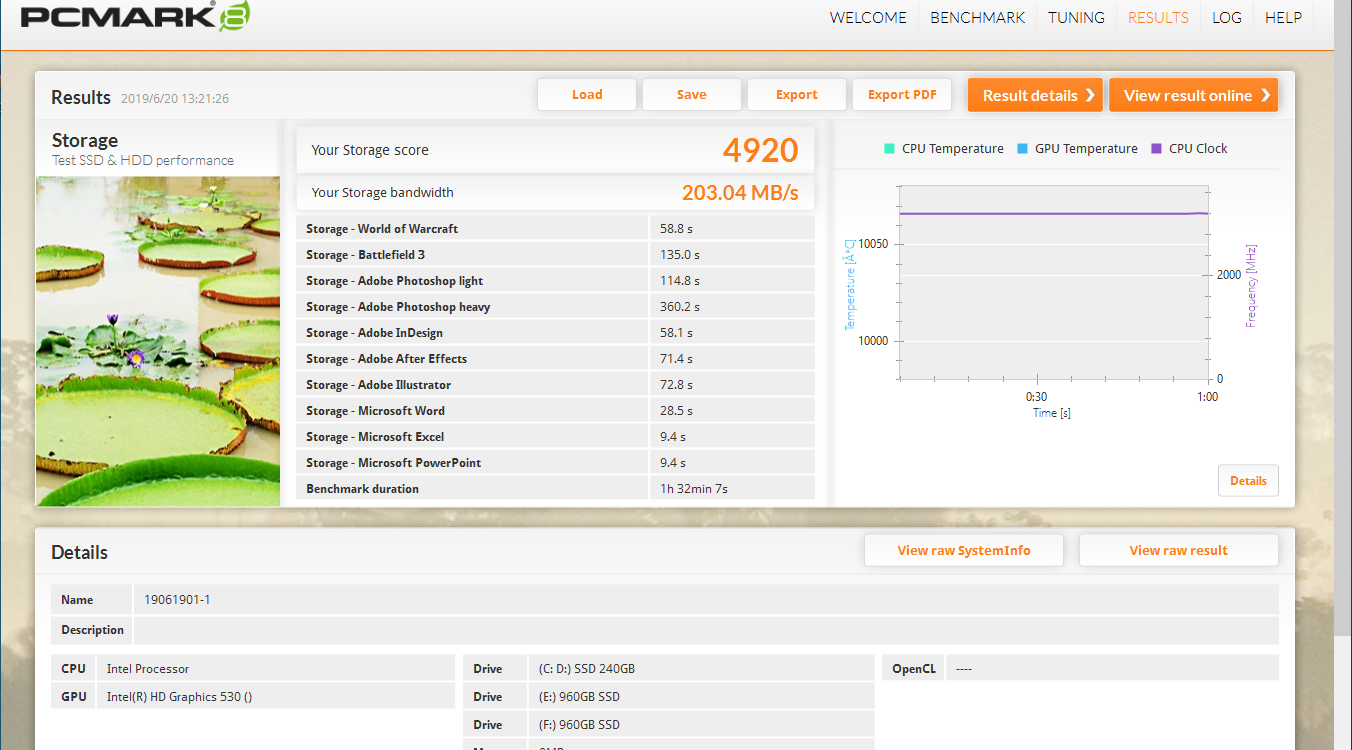Click the PCMark 8 logo
This screenshot has height=750, width=1352.
point(135,17)
